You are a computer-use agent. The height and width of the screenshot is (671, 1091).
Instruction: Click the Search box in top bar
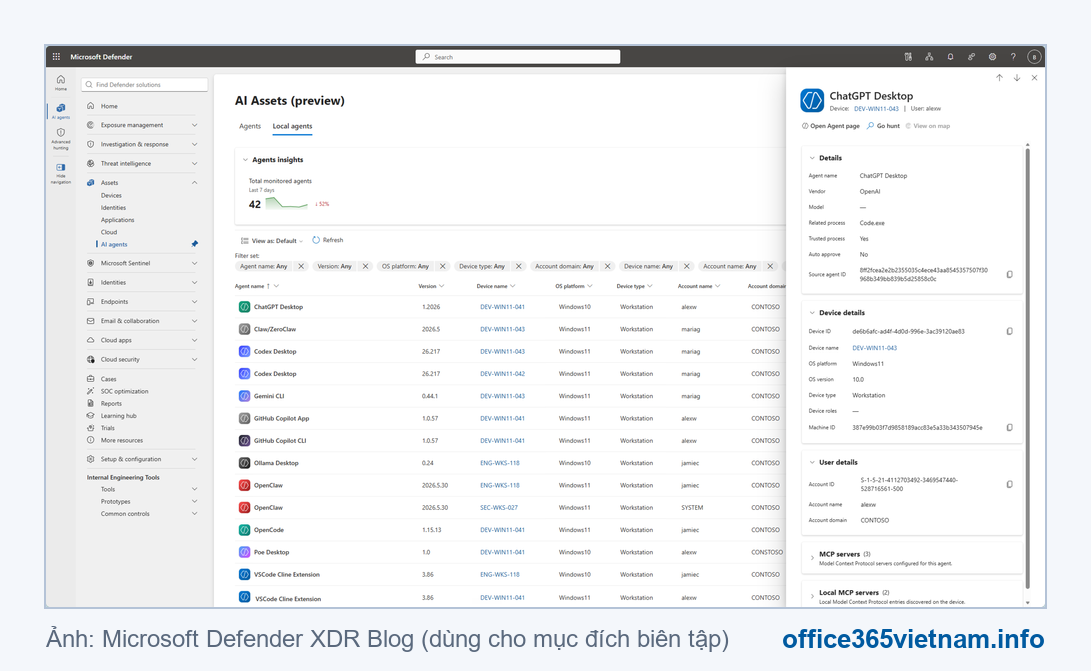[518, 57]
